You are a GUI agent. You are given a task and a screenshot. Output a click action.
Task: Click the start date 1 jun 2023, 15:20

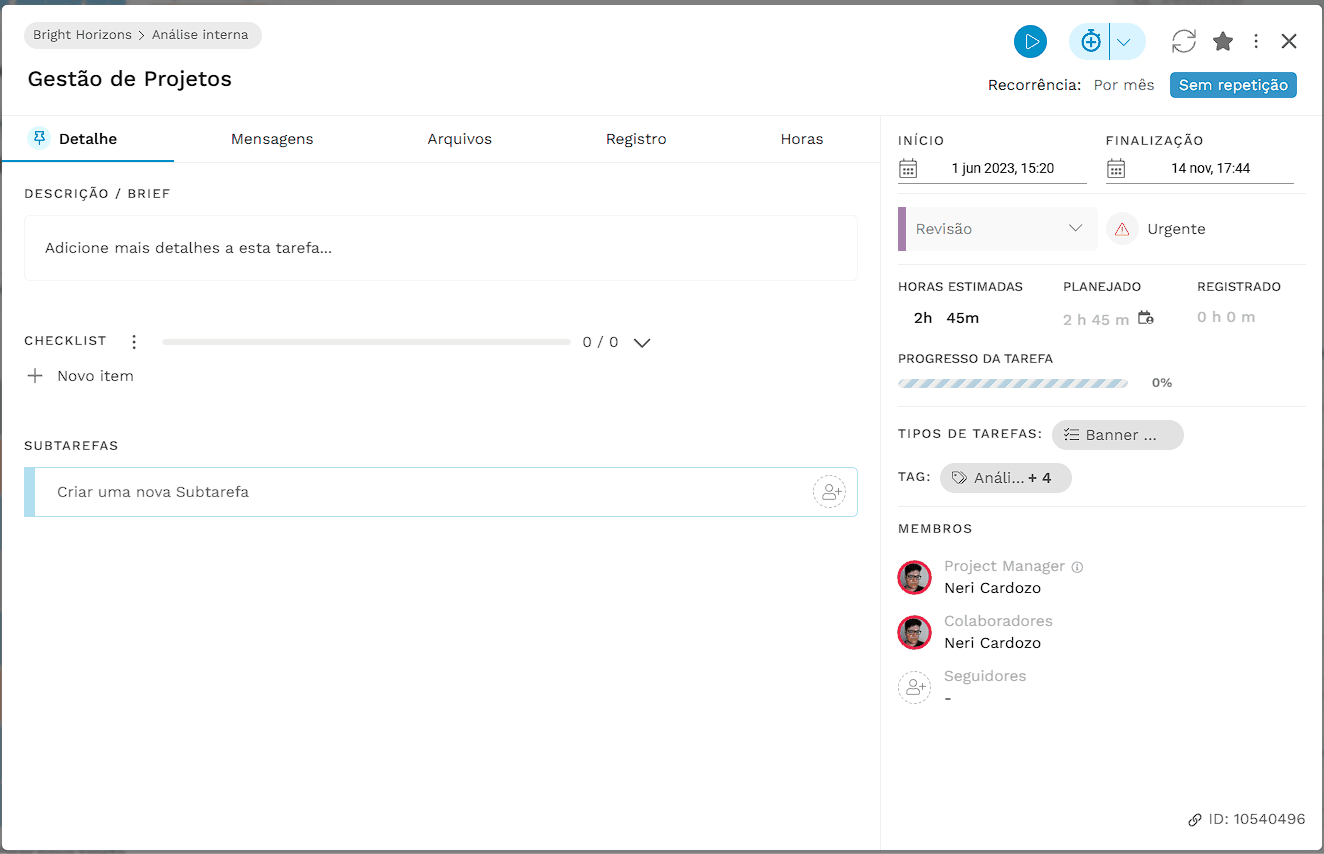pos(1003,168)
